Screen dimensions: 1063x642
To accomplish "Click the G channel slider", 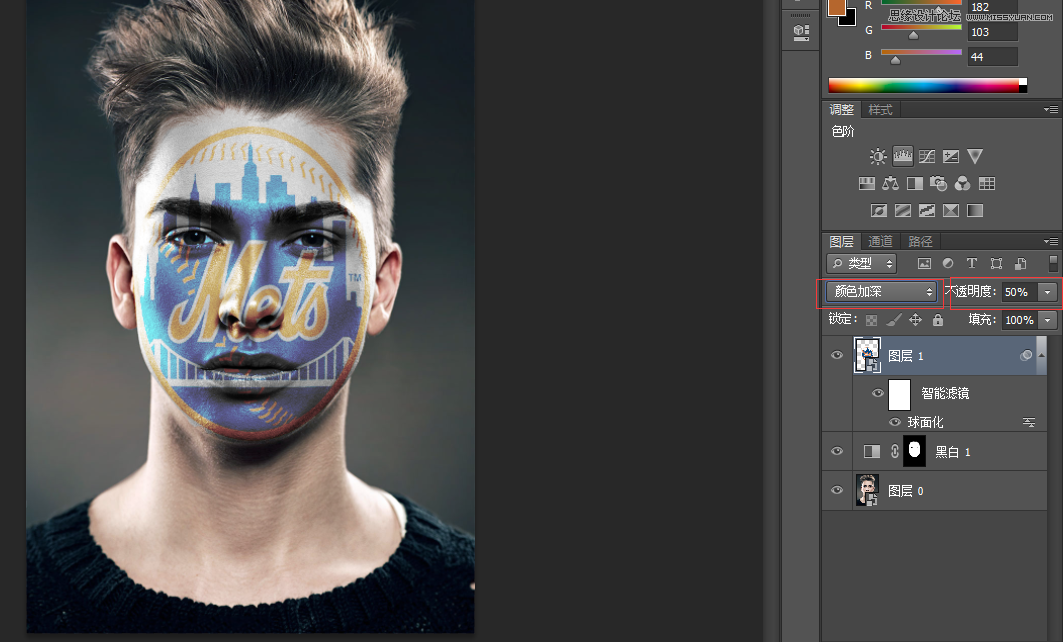I will 921,28.
